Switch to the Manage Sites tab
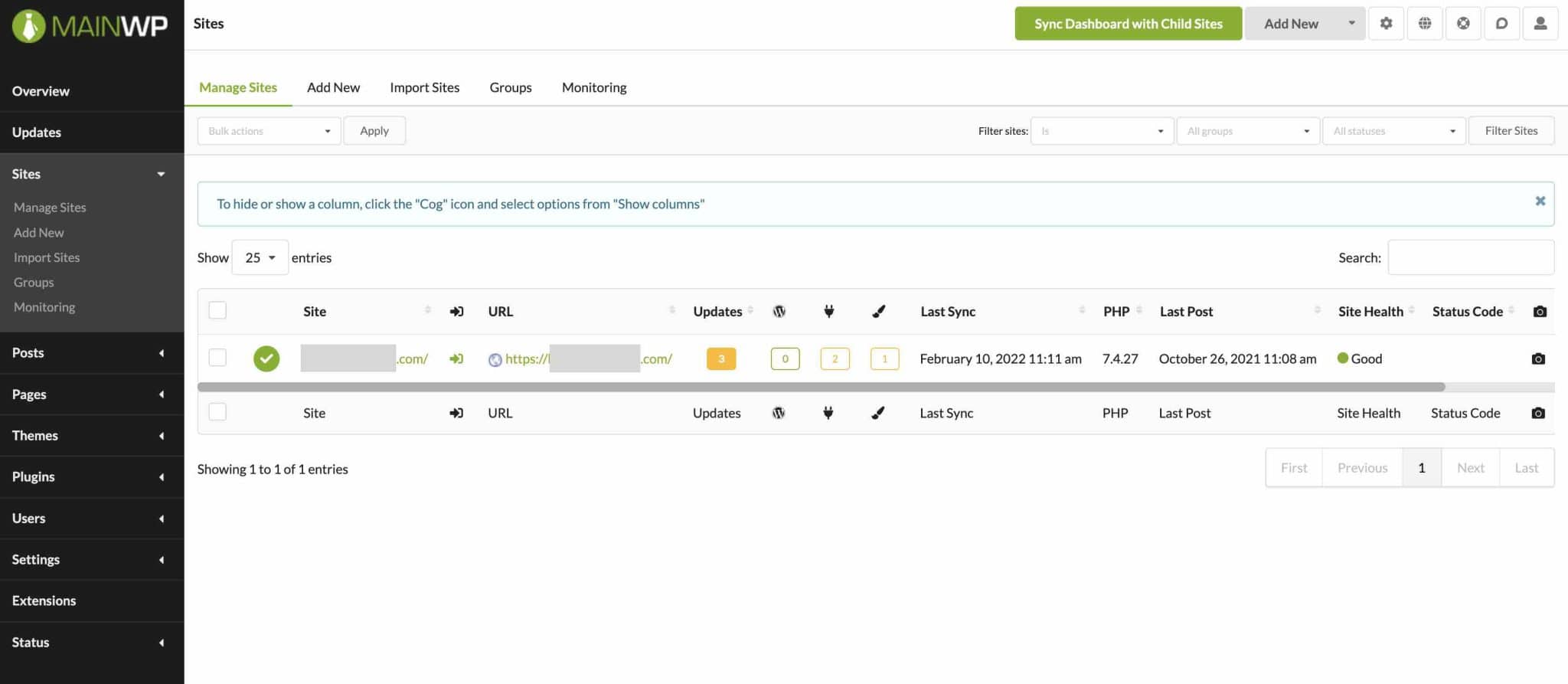The width and height of the screenshot is (1568, 684). click(238, 87)
